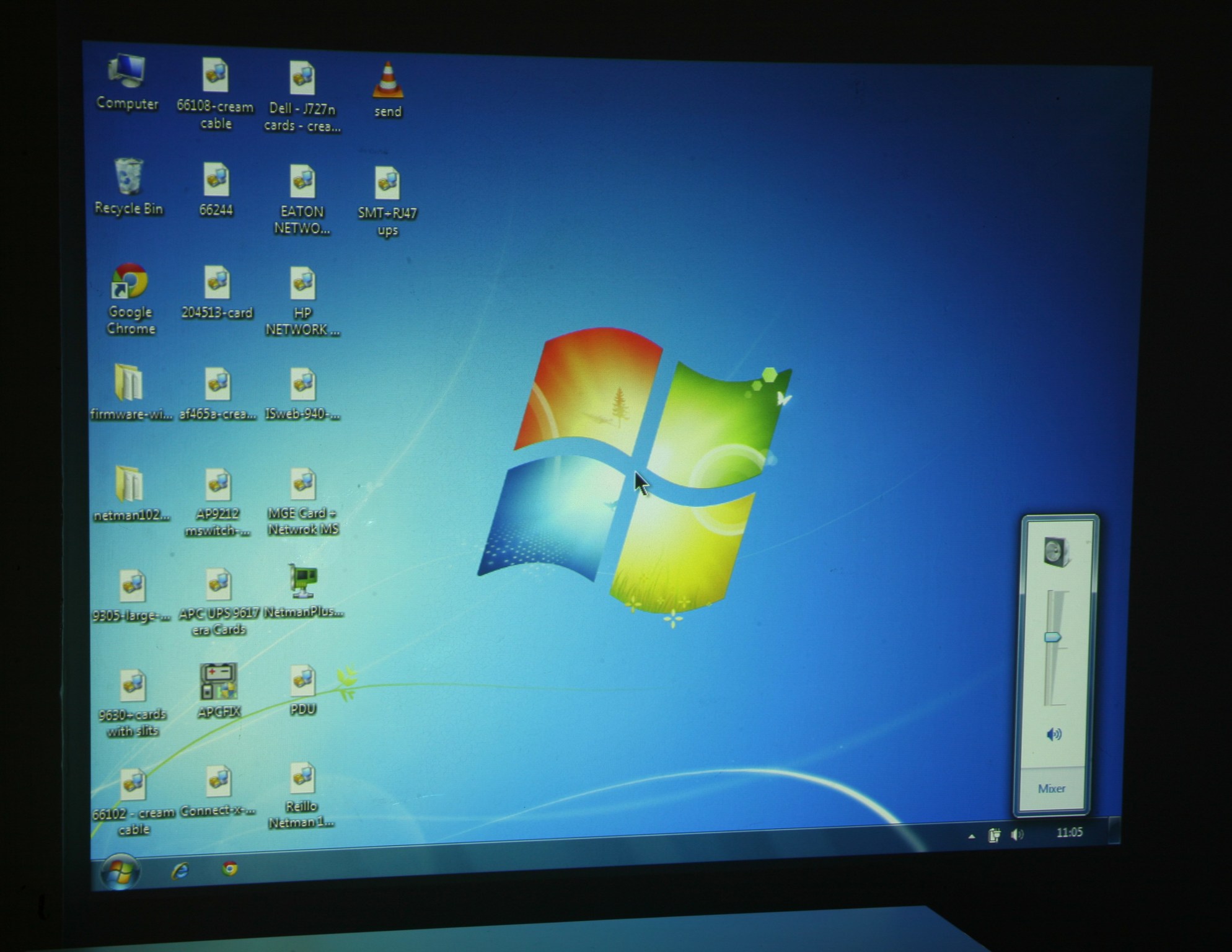Open the netman102... folder

pos(131,494)
